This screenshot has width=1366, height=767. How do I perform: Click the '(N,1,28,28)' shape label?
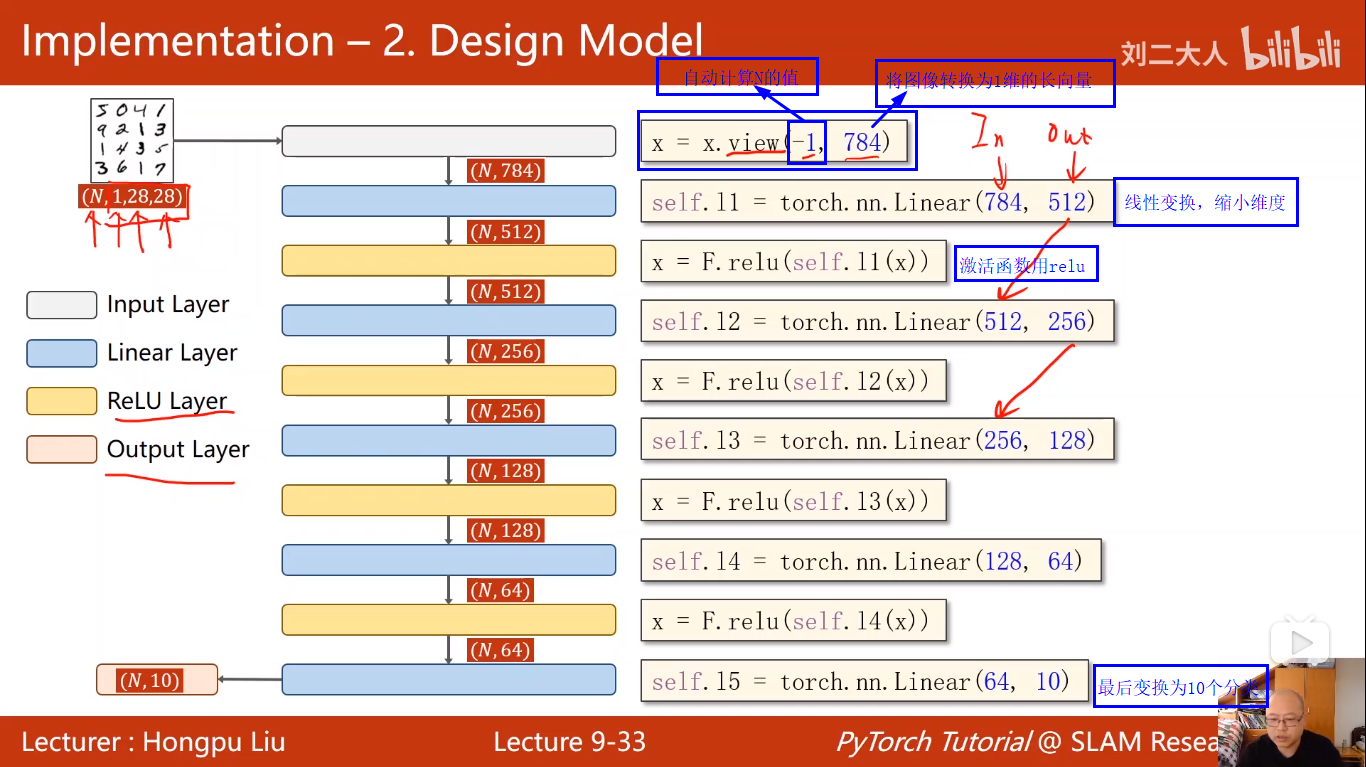[134, 197]
